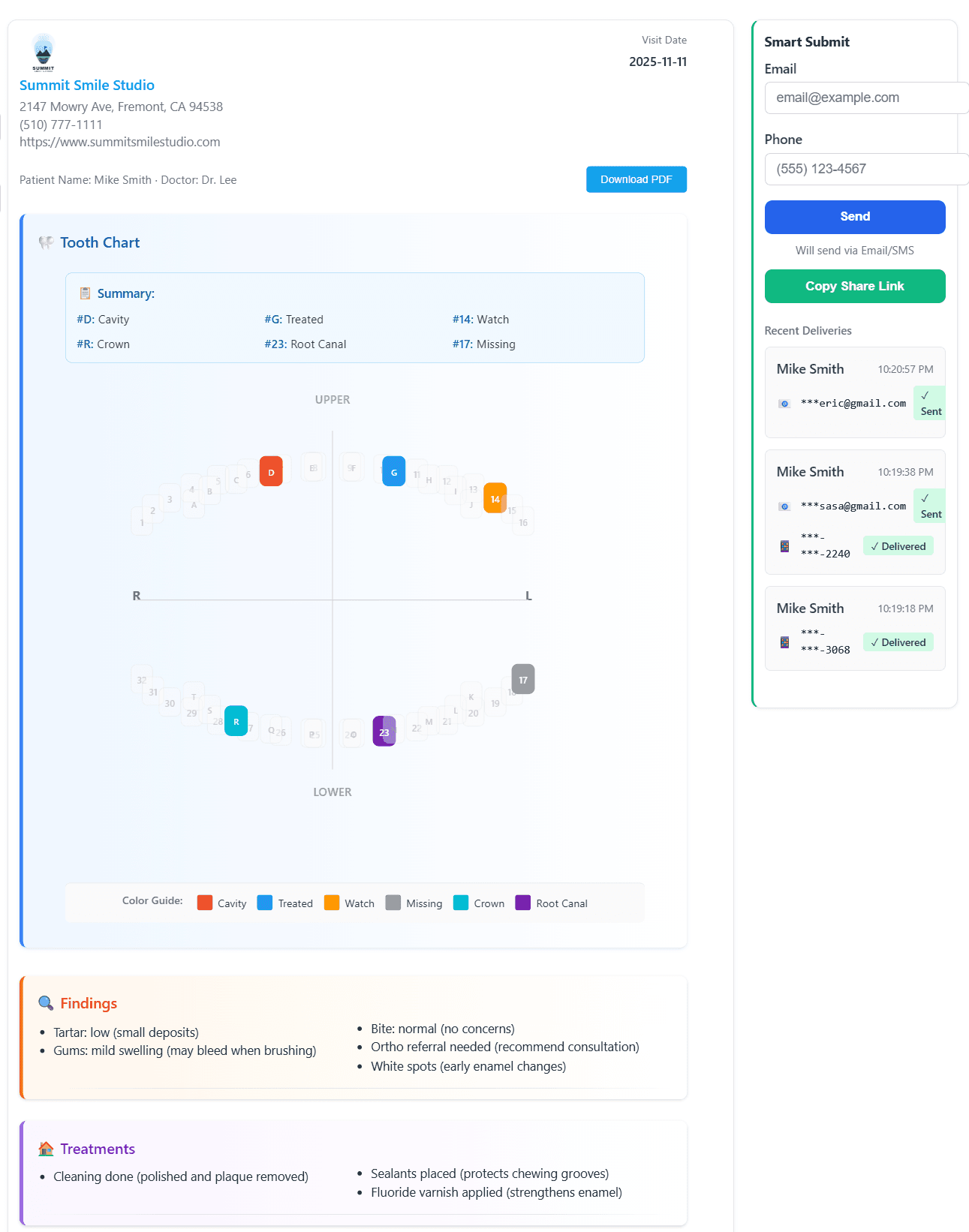
Task: Select the red cavity tooth D
Action: [x=271, y=471]
